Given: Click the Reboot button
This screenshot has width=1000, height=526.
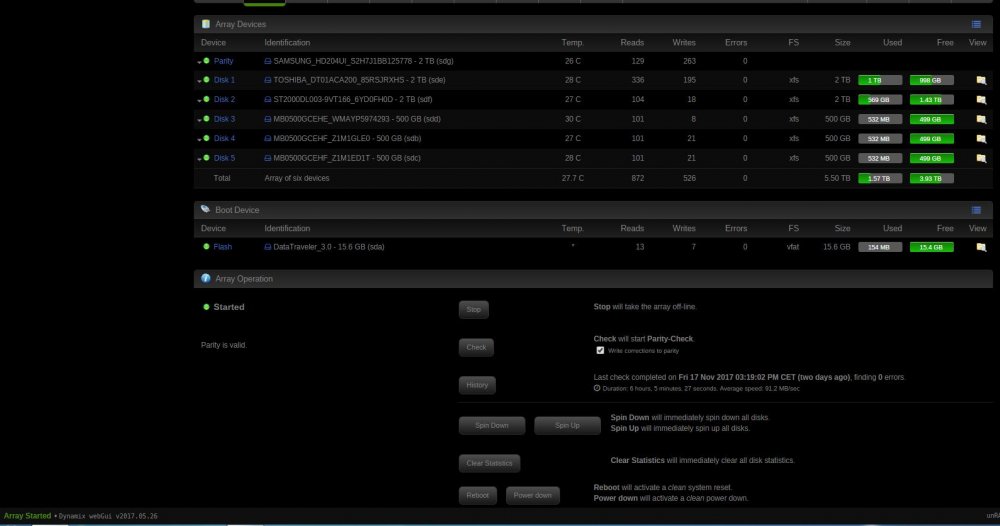Looking at the screenshot, I should [x=478, y=495].
